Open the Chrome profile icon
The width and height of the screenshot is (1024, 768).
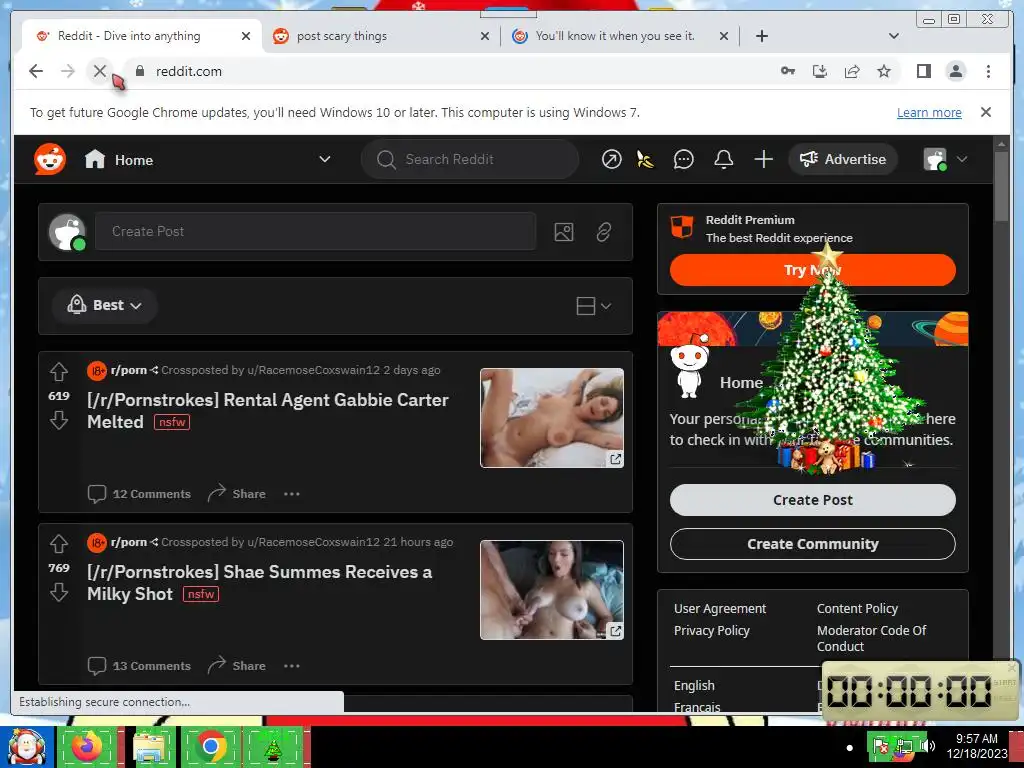(x=955, y=71)
